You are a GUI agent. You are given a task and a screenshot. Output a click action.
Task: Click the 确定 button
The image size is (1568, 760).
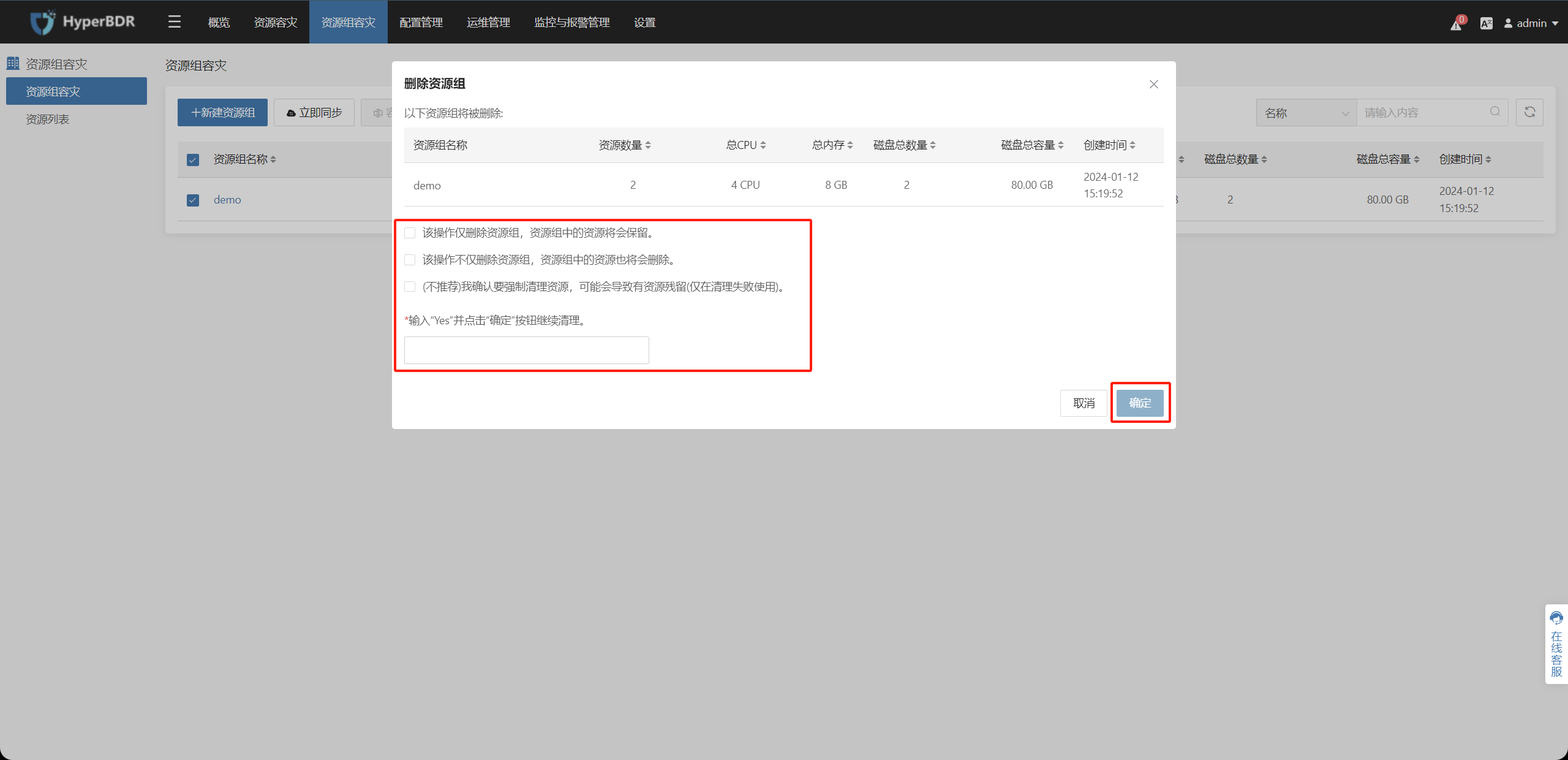[x=1140, y=403]
